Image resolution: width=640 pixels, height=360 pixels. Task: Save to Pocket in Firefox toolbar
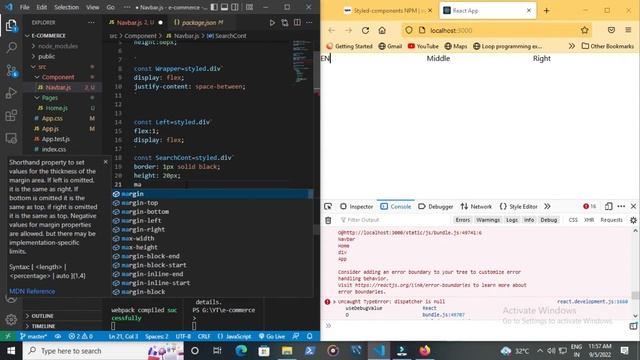(x=611, y=30)
